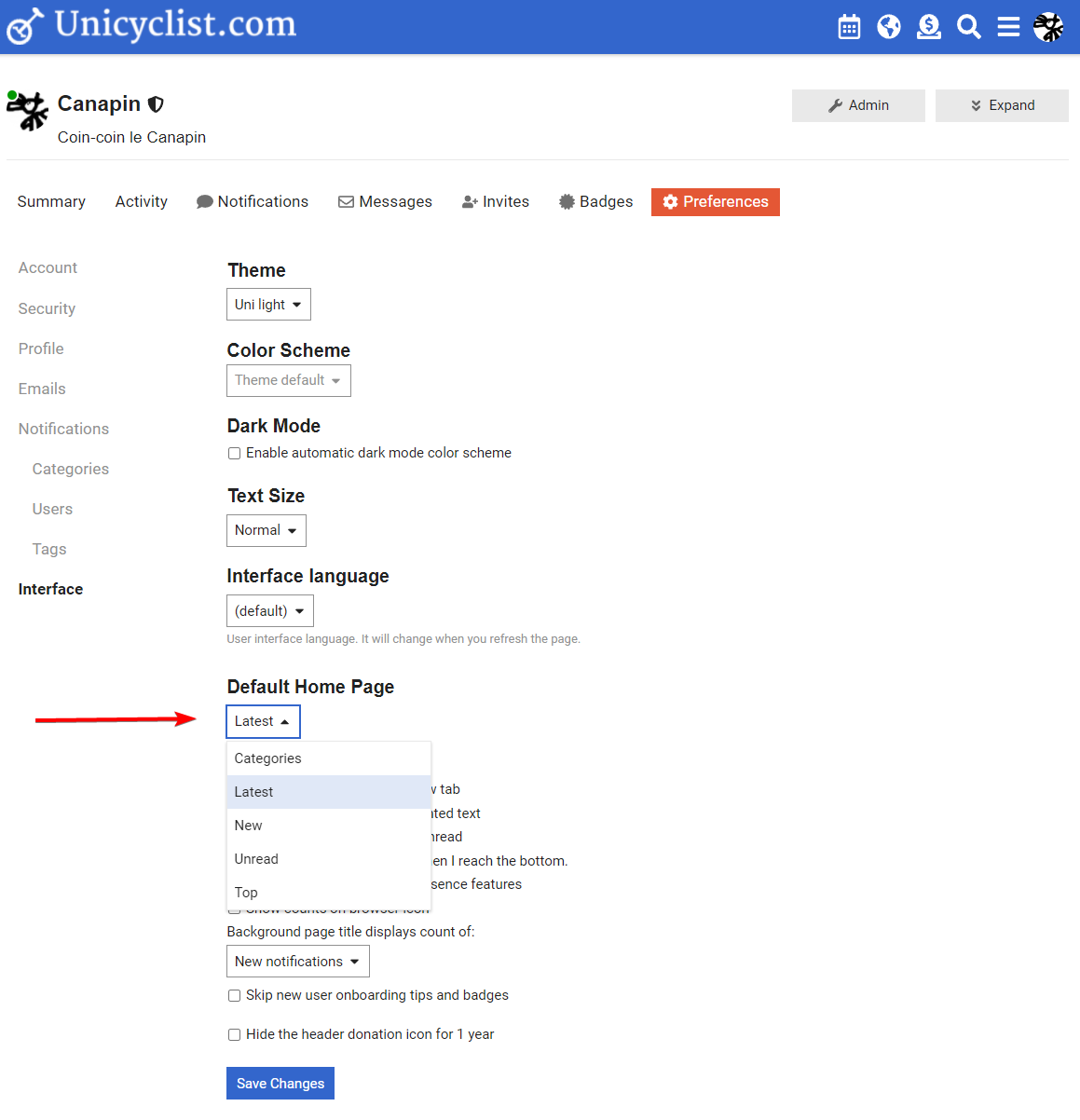Expand the New notifications dropdown
This screenshot has height=1120, width=1080.
tap(298, 962)
